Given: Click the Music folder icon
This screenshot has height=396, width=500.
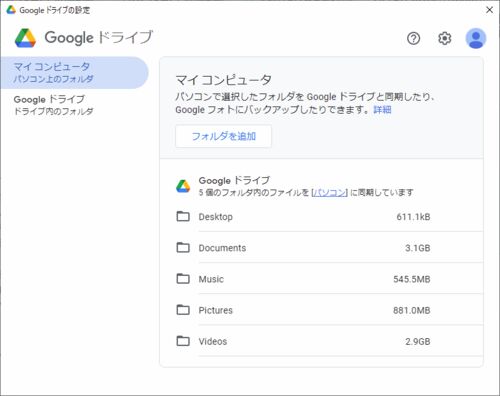Looking at the screenshot, I should click(183, 278).
